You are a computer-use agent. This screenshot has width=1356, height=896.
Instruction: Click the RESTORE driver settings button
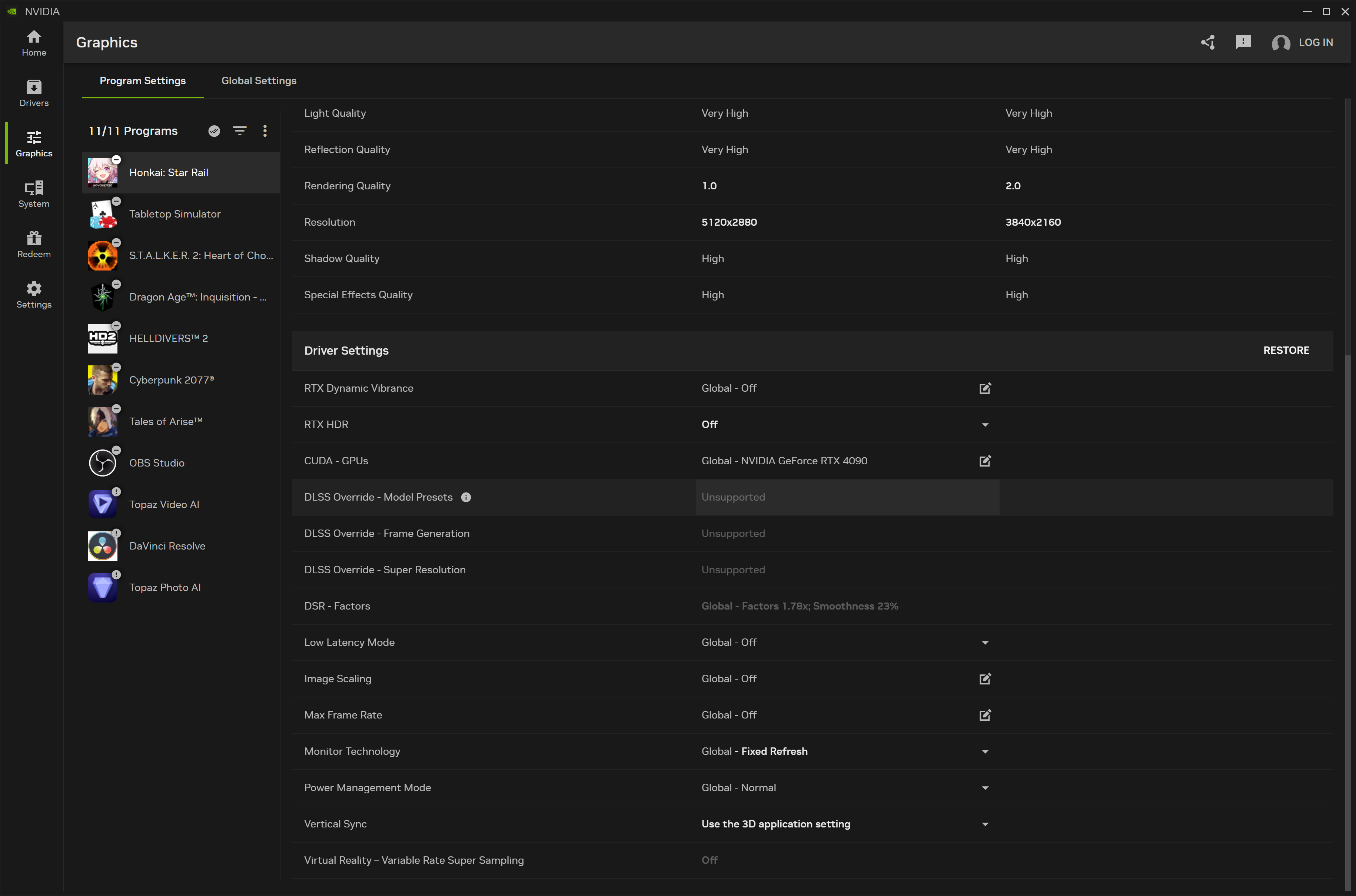click(x=1286, y=350)
